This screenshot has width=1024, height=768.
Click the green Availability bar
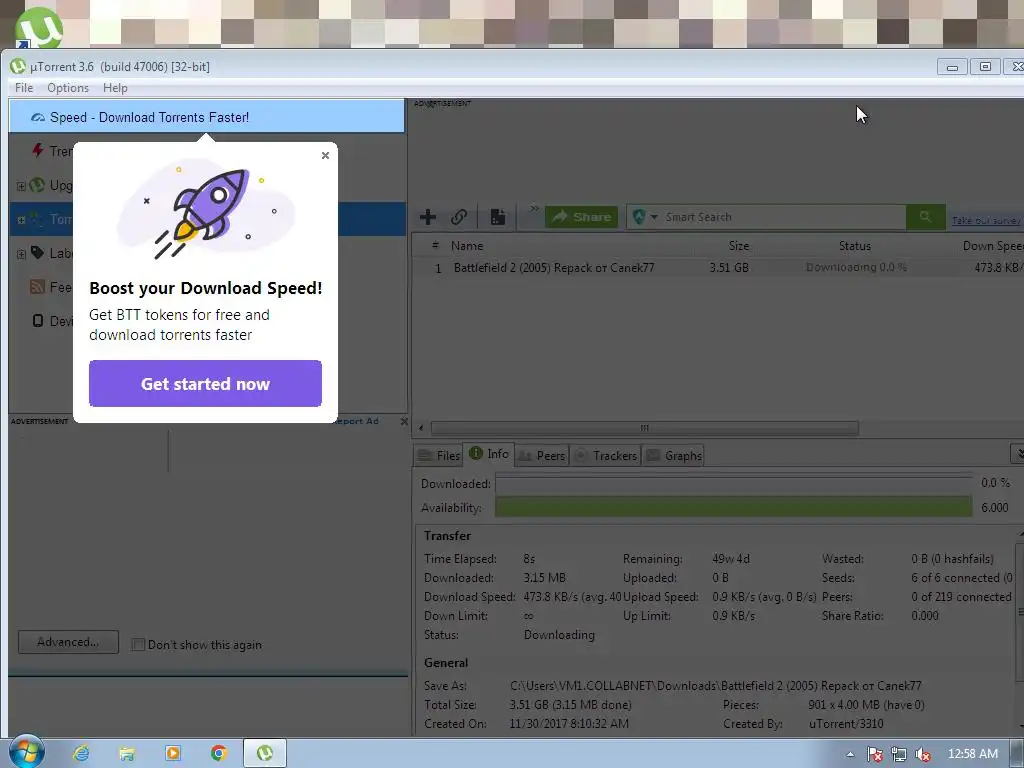(733, 507)
